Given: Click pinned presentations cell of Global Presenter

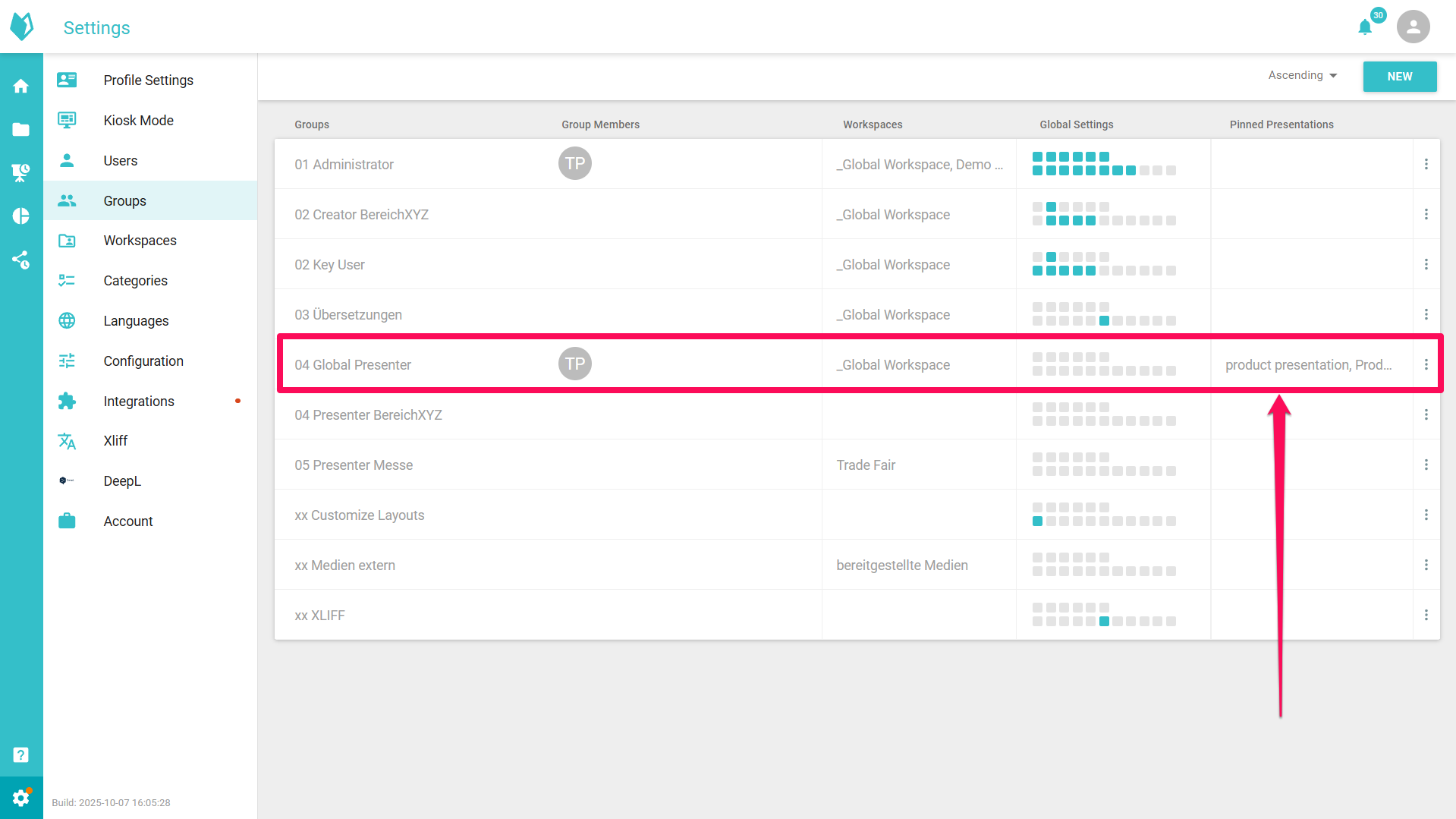Looking at the screenshot, I should (1308, 365).
